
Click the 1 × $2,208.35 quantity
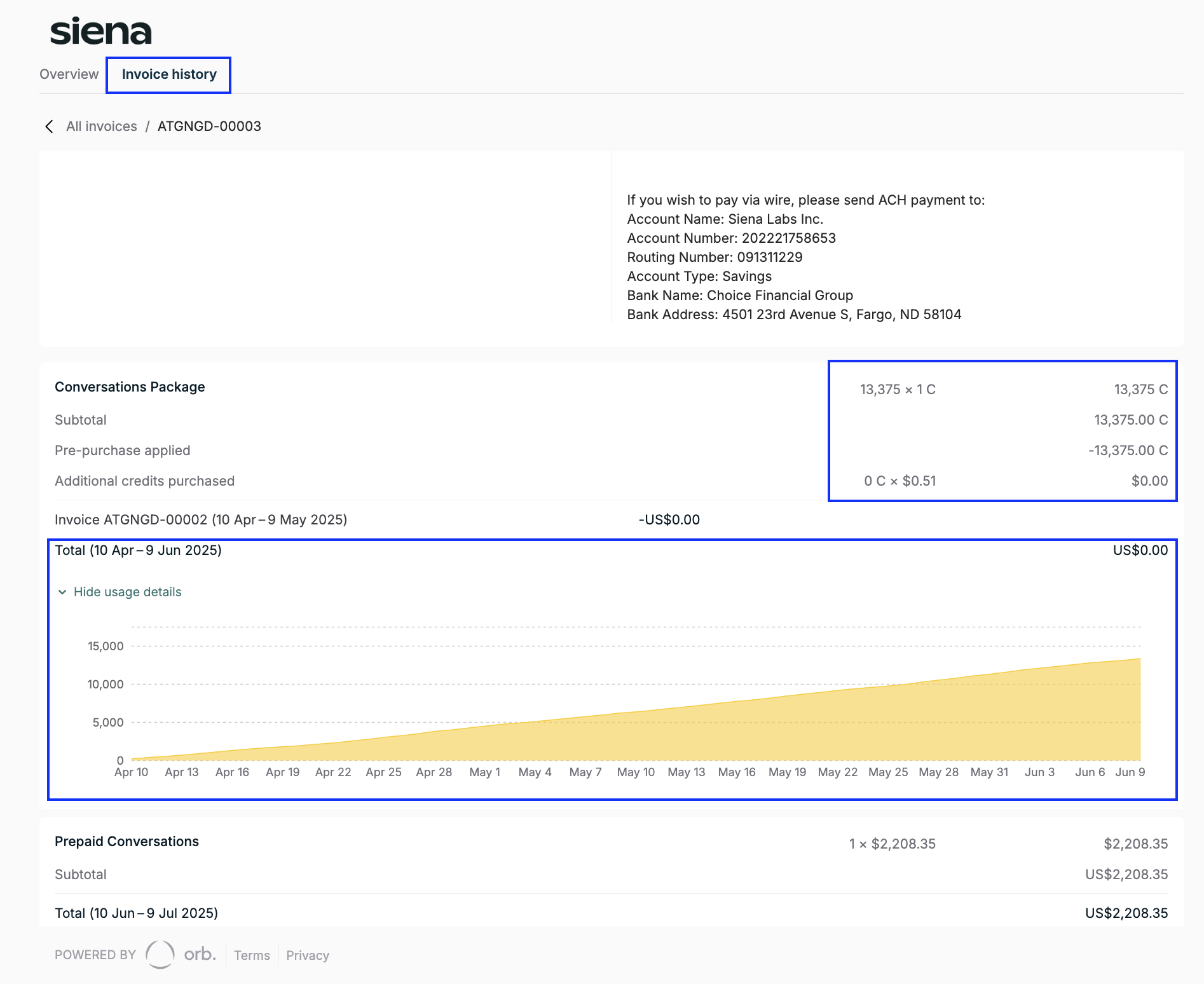pos(893,844)
